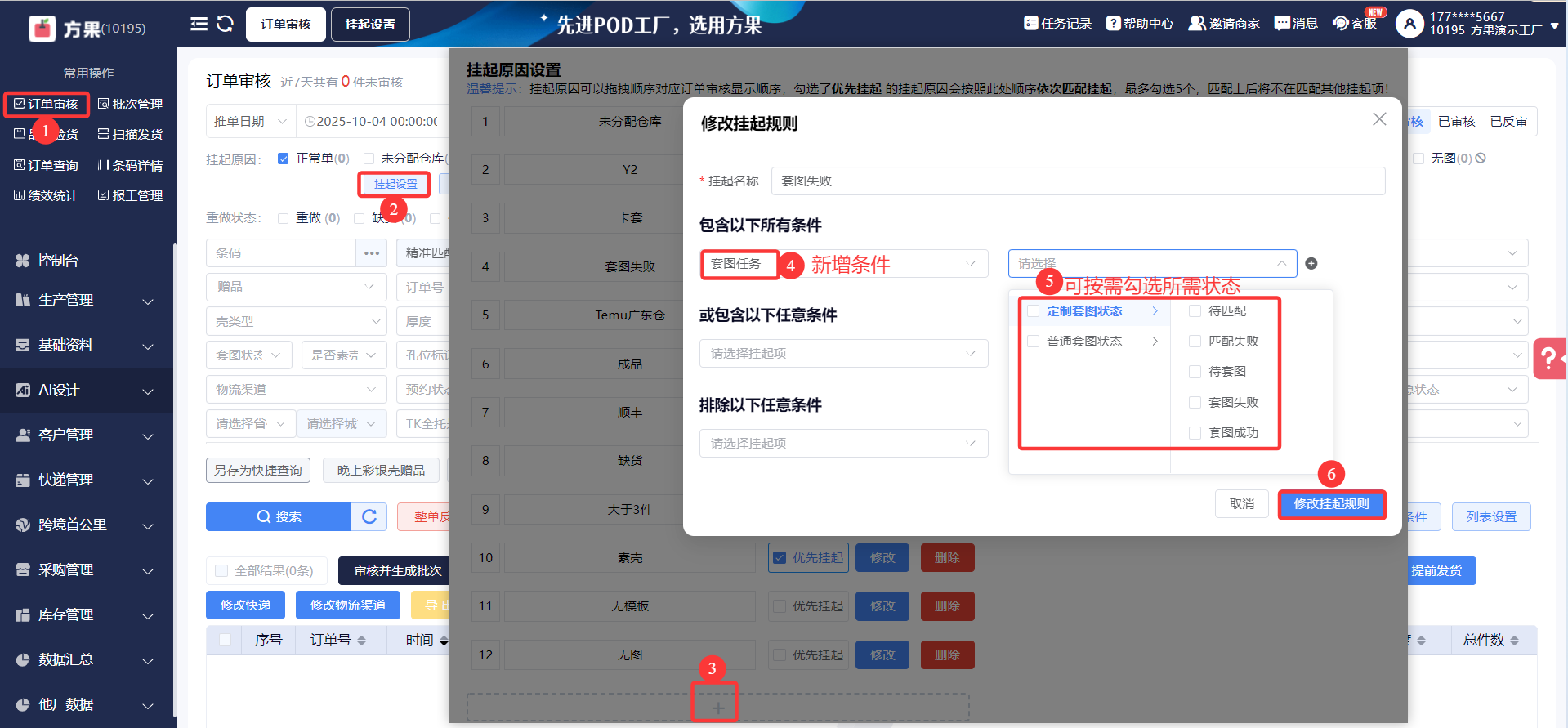Open 订单查询 shortcut

[46, 165]
